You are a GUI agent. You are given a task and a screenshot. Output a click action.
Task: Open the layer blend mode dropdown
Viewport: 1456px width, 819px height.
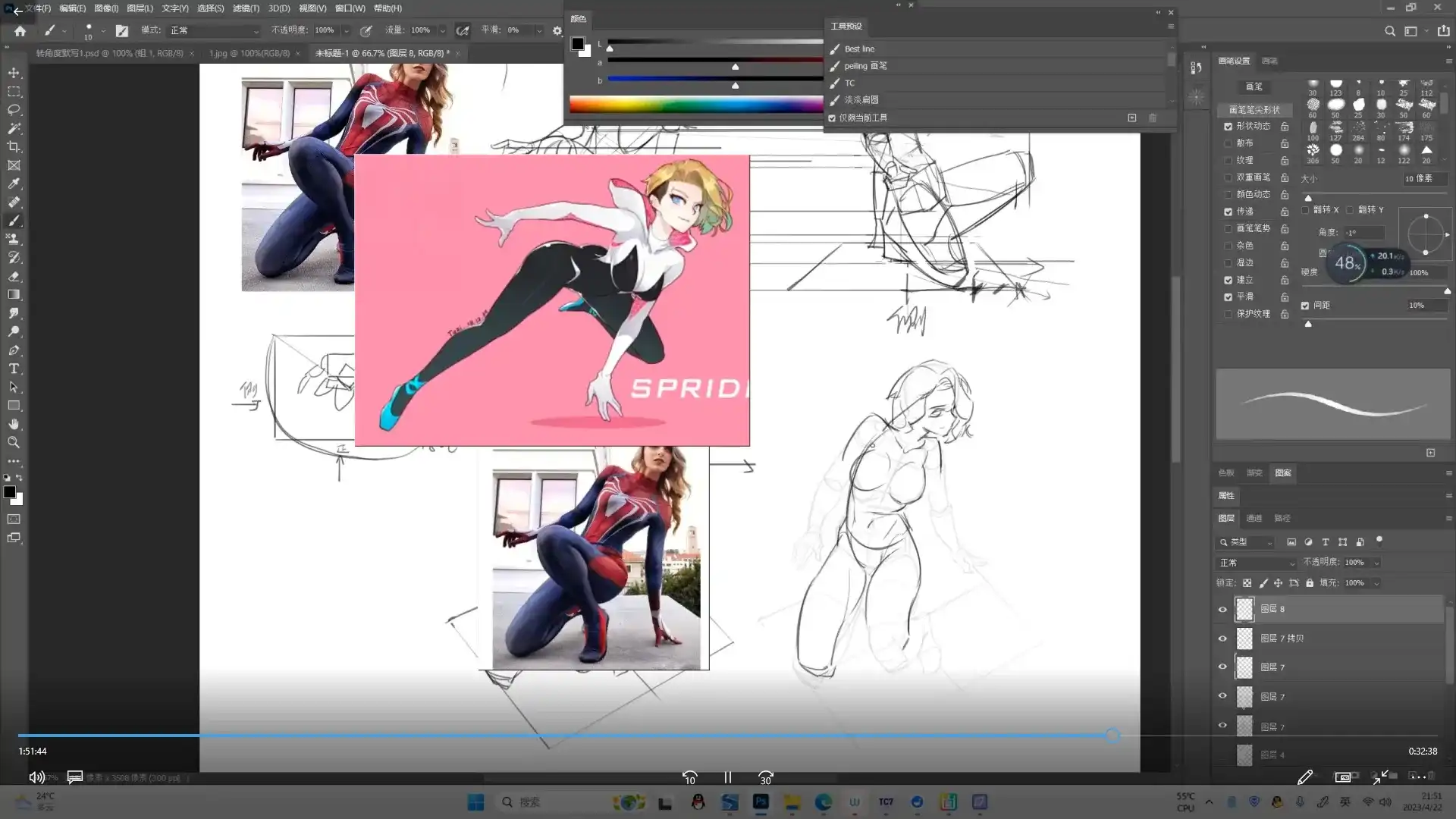tap(1257, 563)
